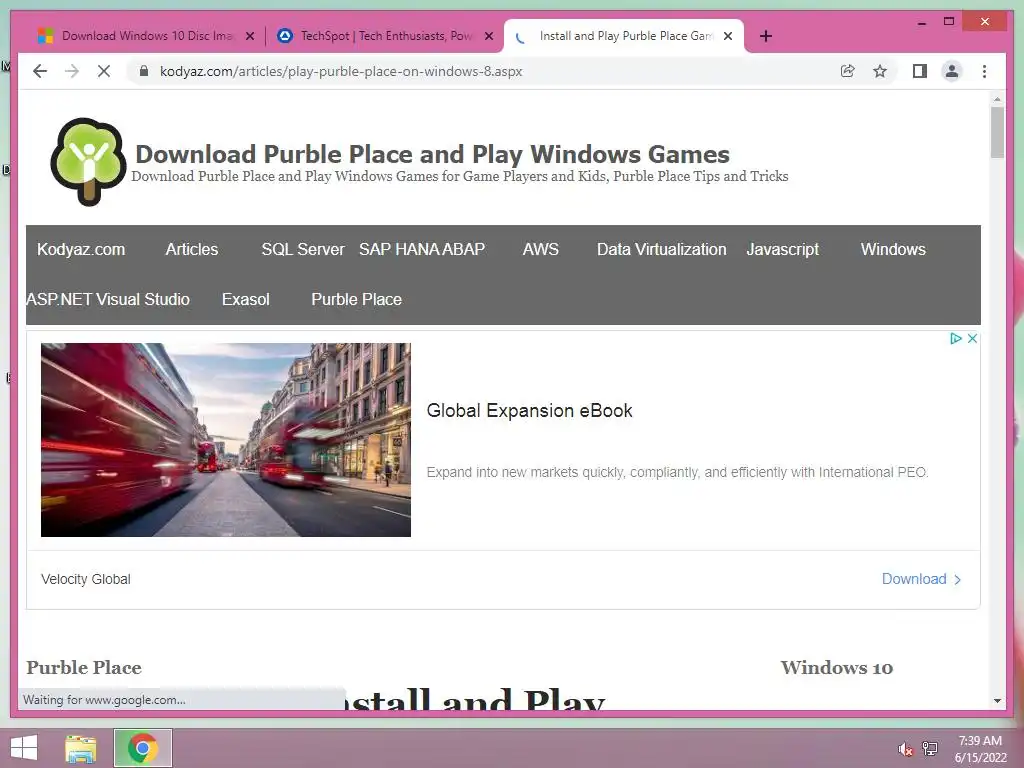The image size is (1024, 768).
Task: Click Global Expansion eBook ad title
Action: pyautogui.click(x=529, y=410)
